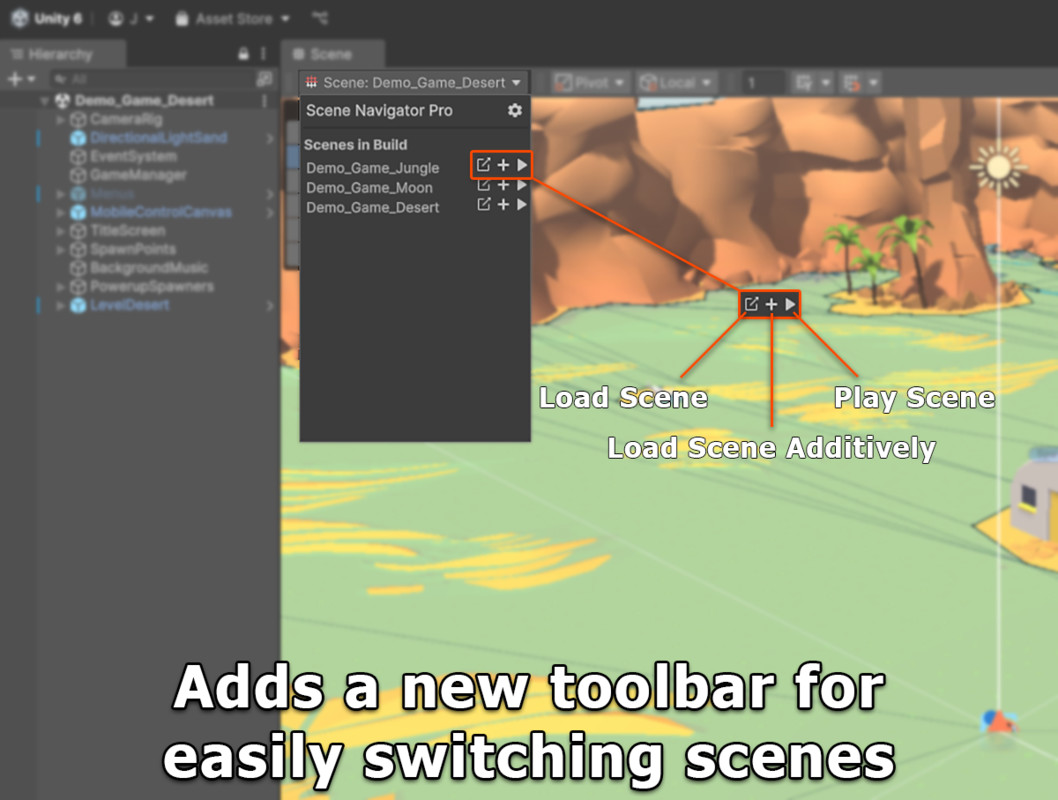
Task: Expand the MobileControlCanvas object
Action: [x=60, y=212]
